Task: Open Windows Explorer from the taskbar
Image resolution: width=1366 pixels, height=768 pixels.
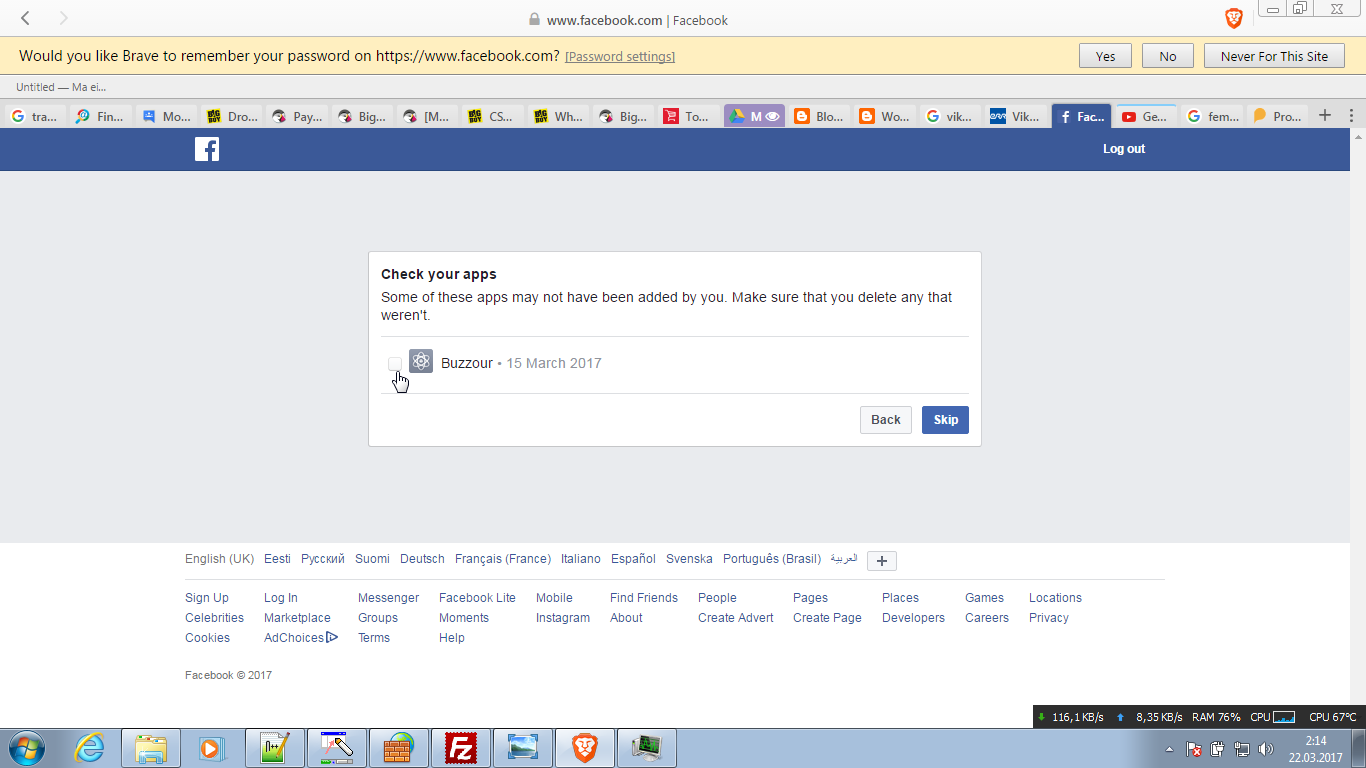Action: [151, 748]
